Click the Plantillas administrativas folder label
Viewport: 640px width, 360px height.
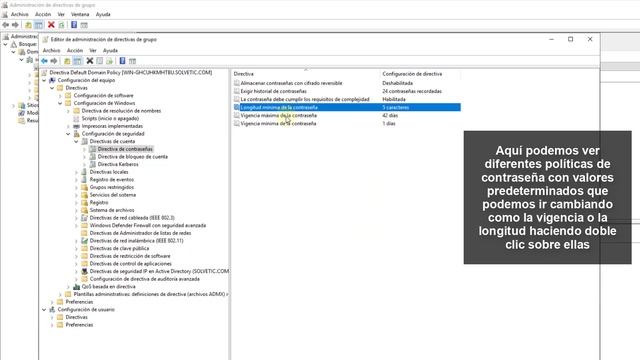point(150,294)
